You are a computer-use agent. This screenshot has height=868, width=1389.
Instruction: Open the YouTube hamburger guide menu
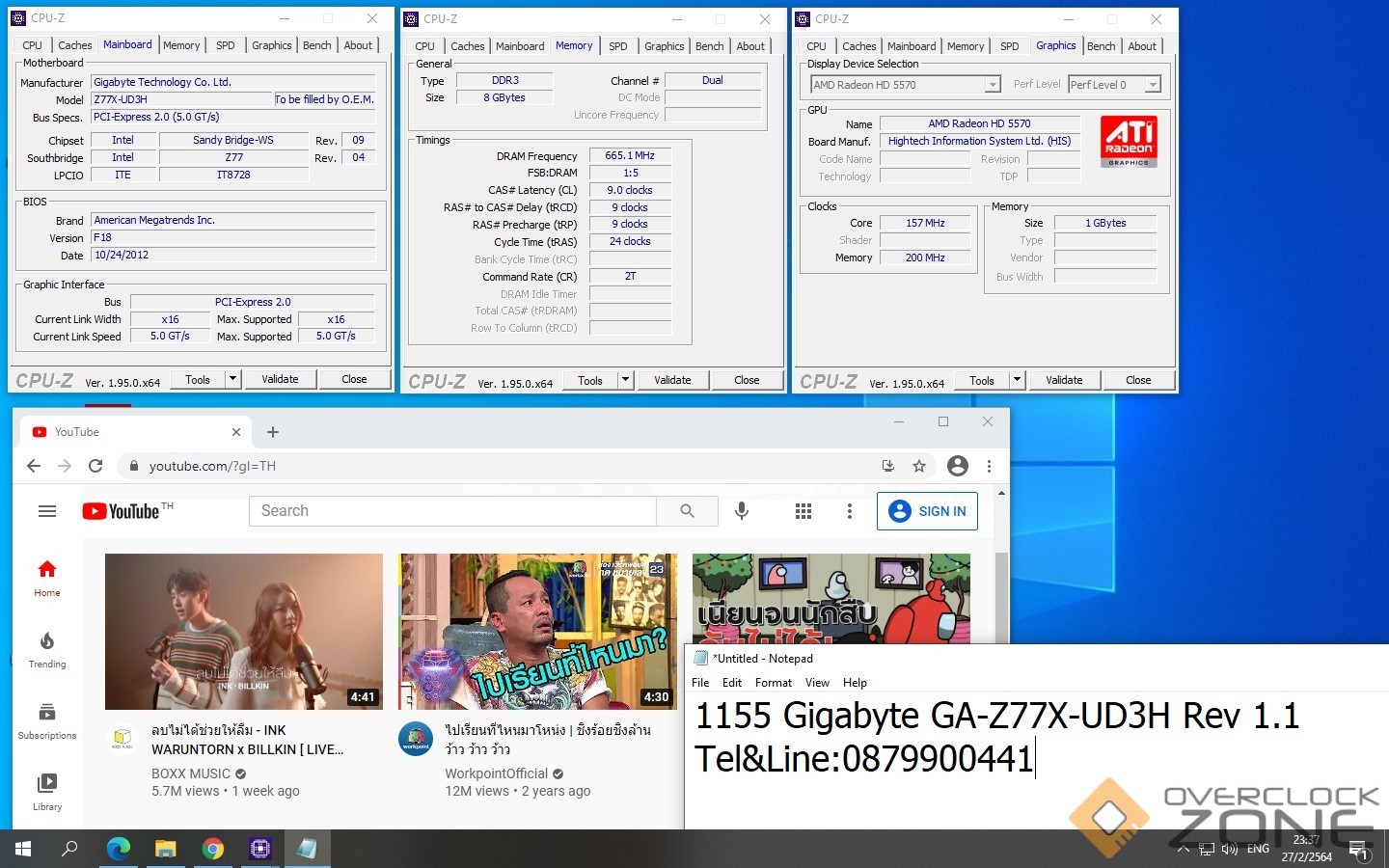click(47, 511)
